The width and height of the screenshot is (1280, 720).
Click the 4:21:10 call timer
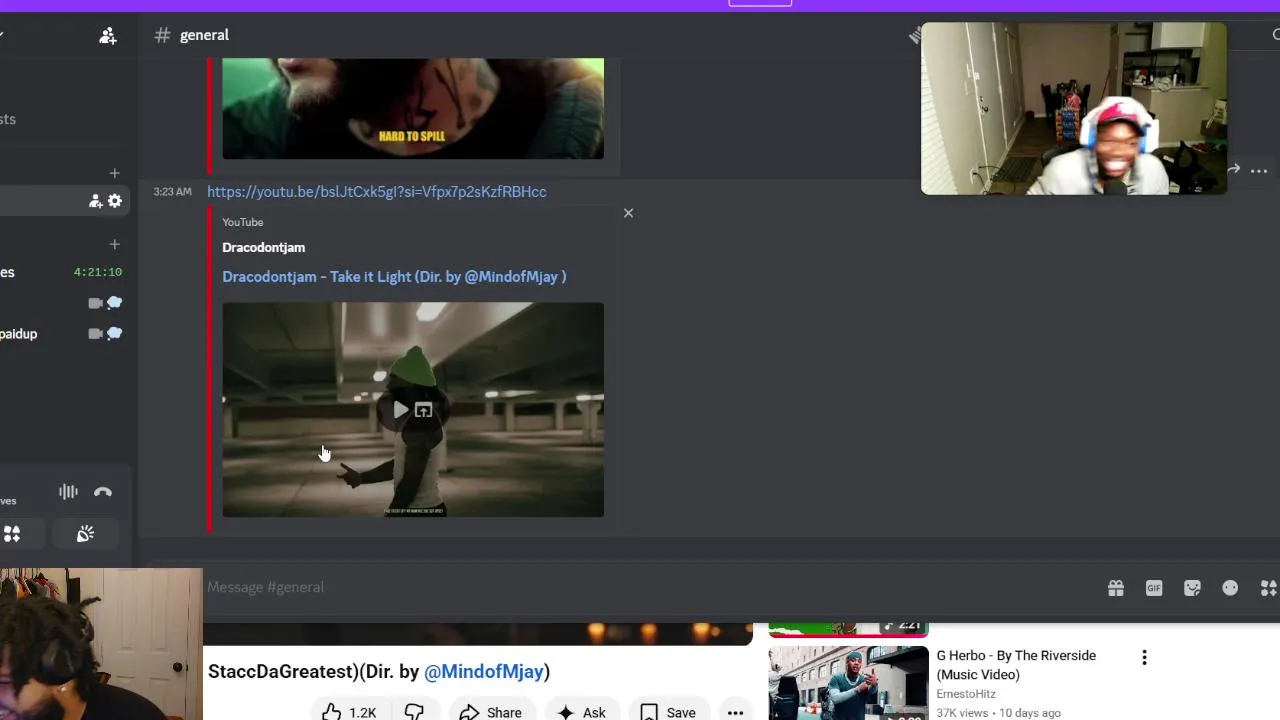(x=98, y=272)
